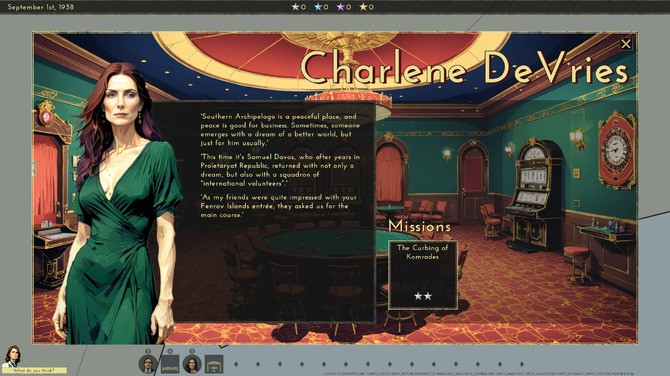
Task: Click the two-star mission difficulty rating
Action: (423, 296)
